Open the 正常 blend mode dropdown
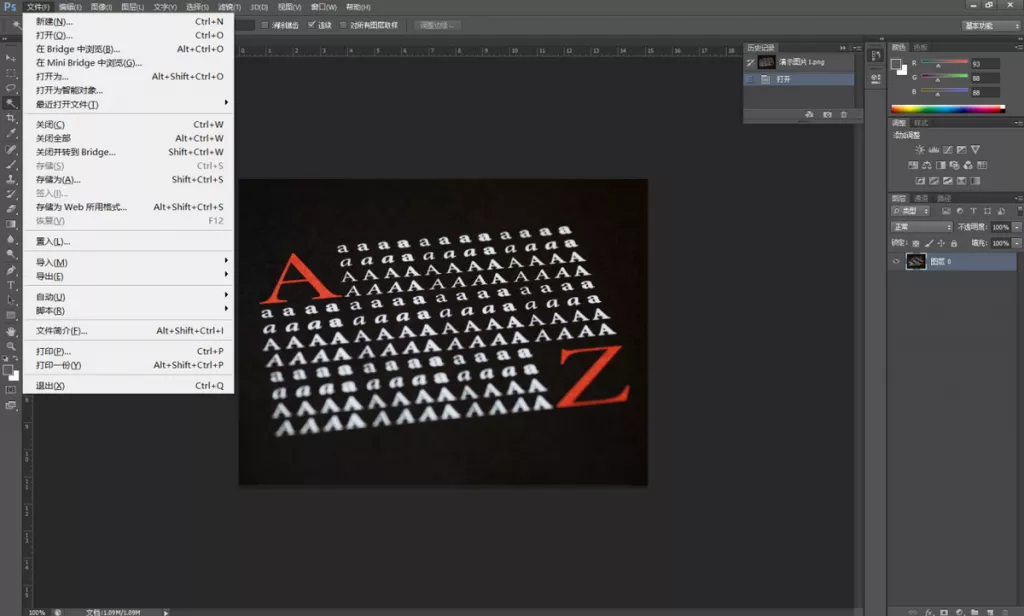The width and height of the screenshot is (1024, 616). [921, 227]
